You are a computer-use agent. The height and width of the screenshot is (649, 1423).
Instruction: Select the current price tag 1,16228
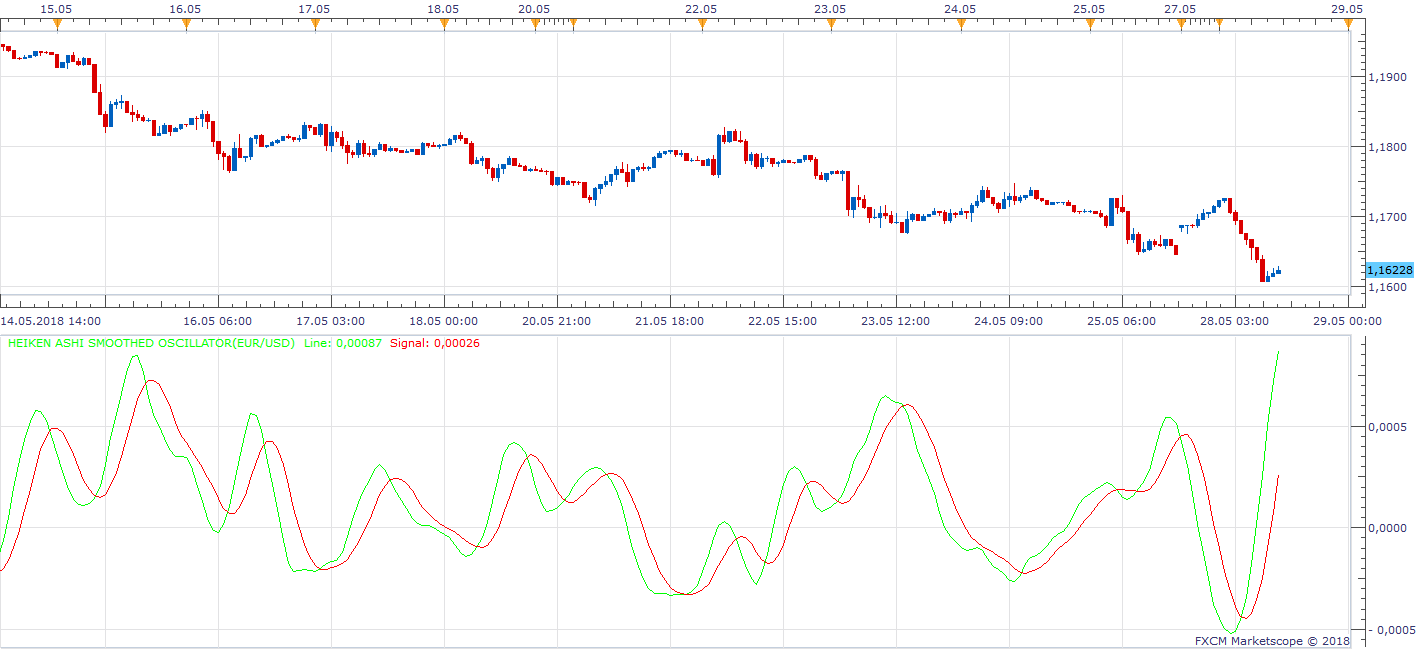(x=1389, y=270)
